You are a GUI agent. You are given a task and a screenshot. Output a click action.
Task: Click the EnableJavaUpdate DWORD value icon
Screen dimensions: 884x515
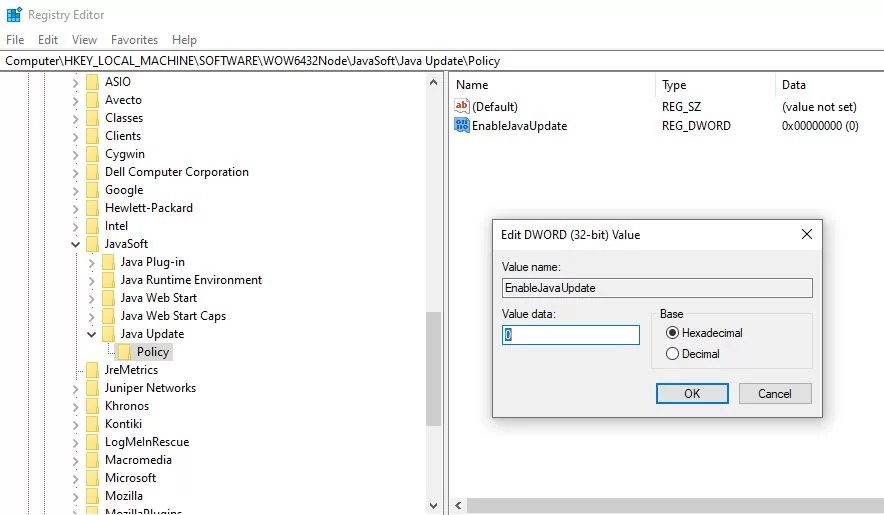click(462, 125)
